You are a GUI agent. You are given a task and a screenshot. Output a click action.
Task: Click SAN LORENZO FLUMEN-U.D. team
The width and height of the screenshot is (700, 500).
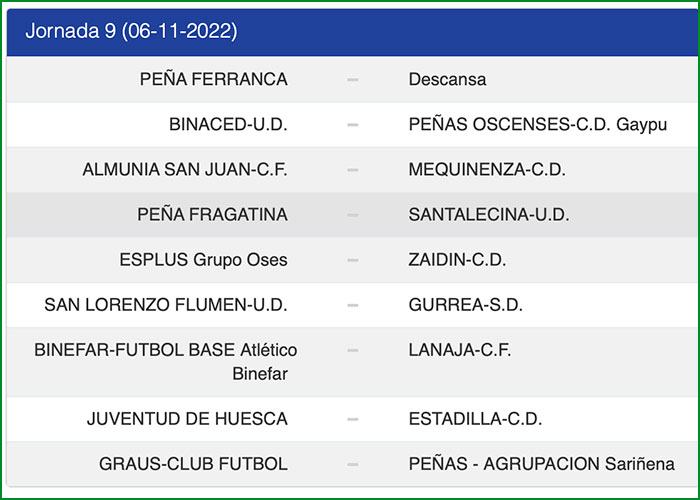(x=166, y=305)
